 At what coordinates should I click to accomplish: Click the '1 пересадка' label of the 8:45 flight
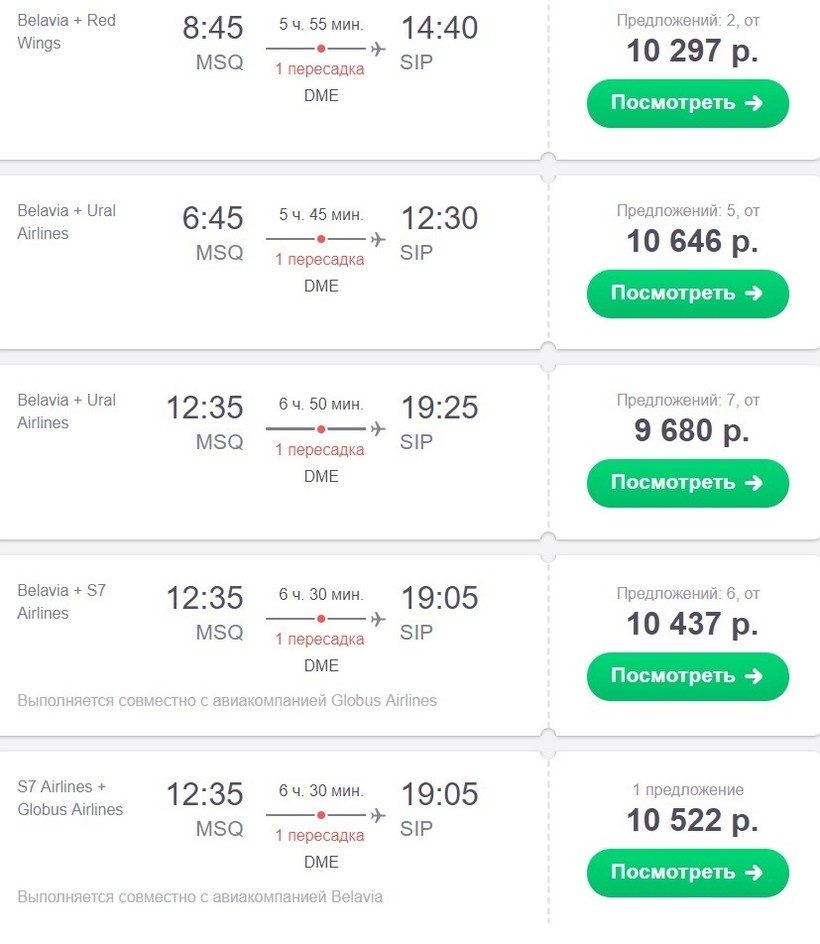(x=320, y=69)
